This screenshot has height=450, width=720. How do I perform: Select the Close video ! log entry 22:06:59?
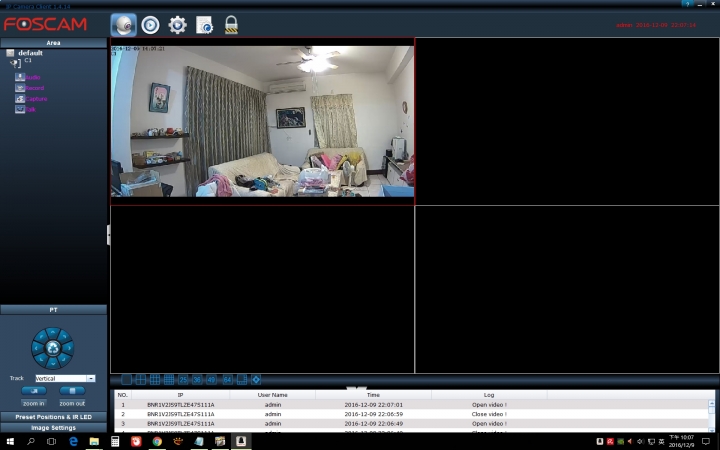tap(411, 414)
